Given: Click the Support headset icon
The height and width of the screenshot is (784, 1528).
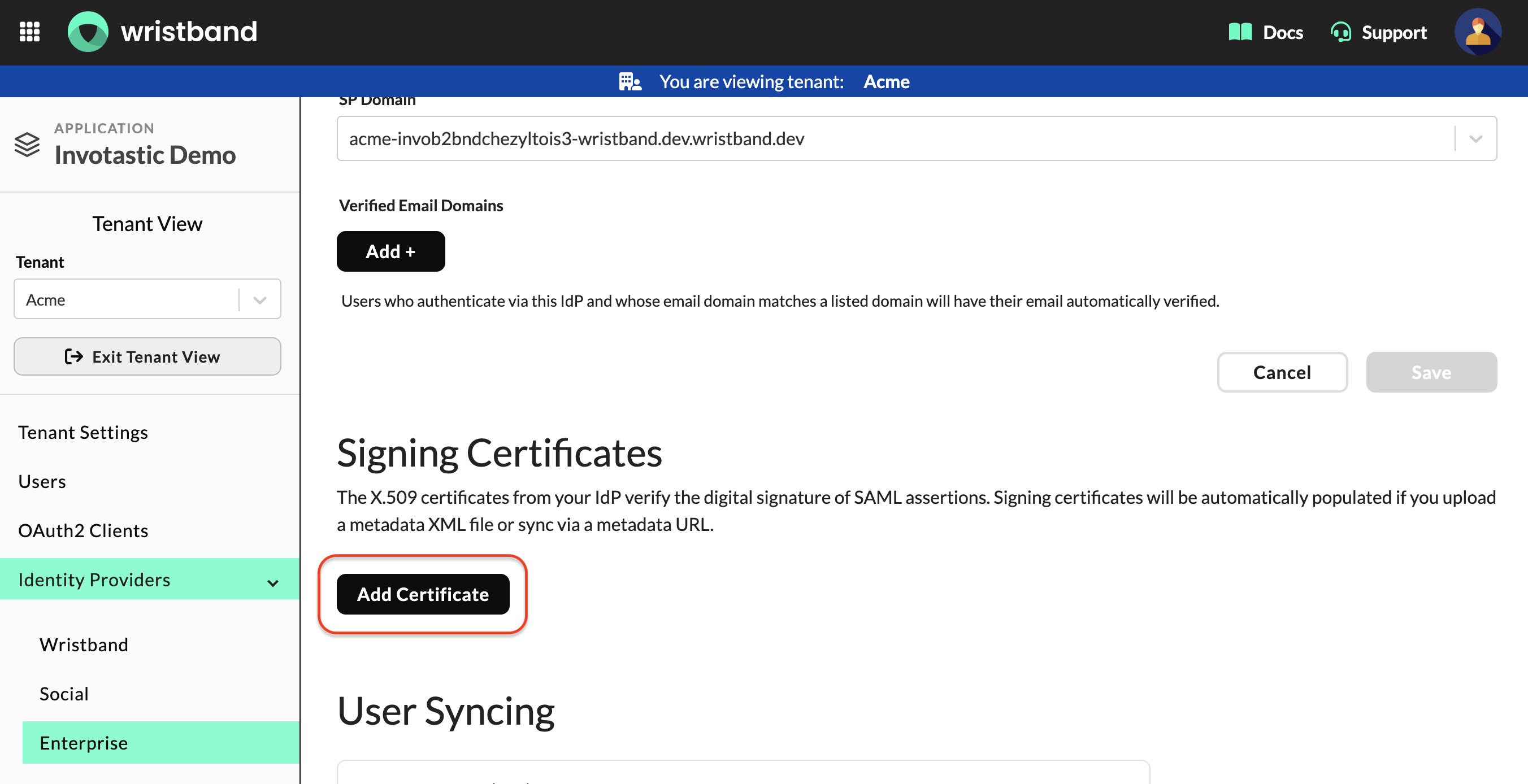Looking at the screenshot, I should [1340, 32].
